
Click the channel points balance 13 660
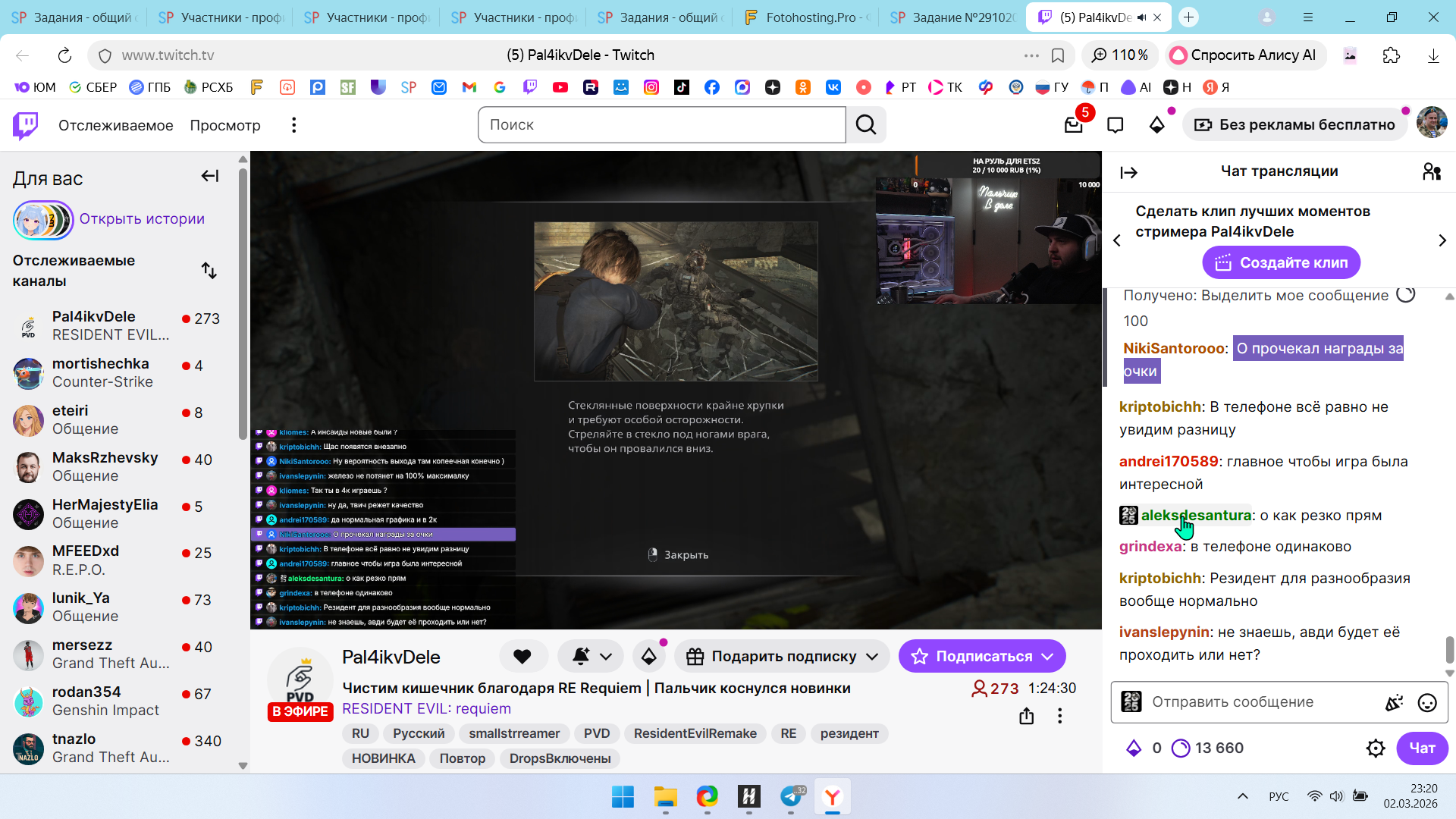click(1208, 748)
